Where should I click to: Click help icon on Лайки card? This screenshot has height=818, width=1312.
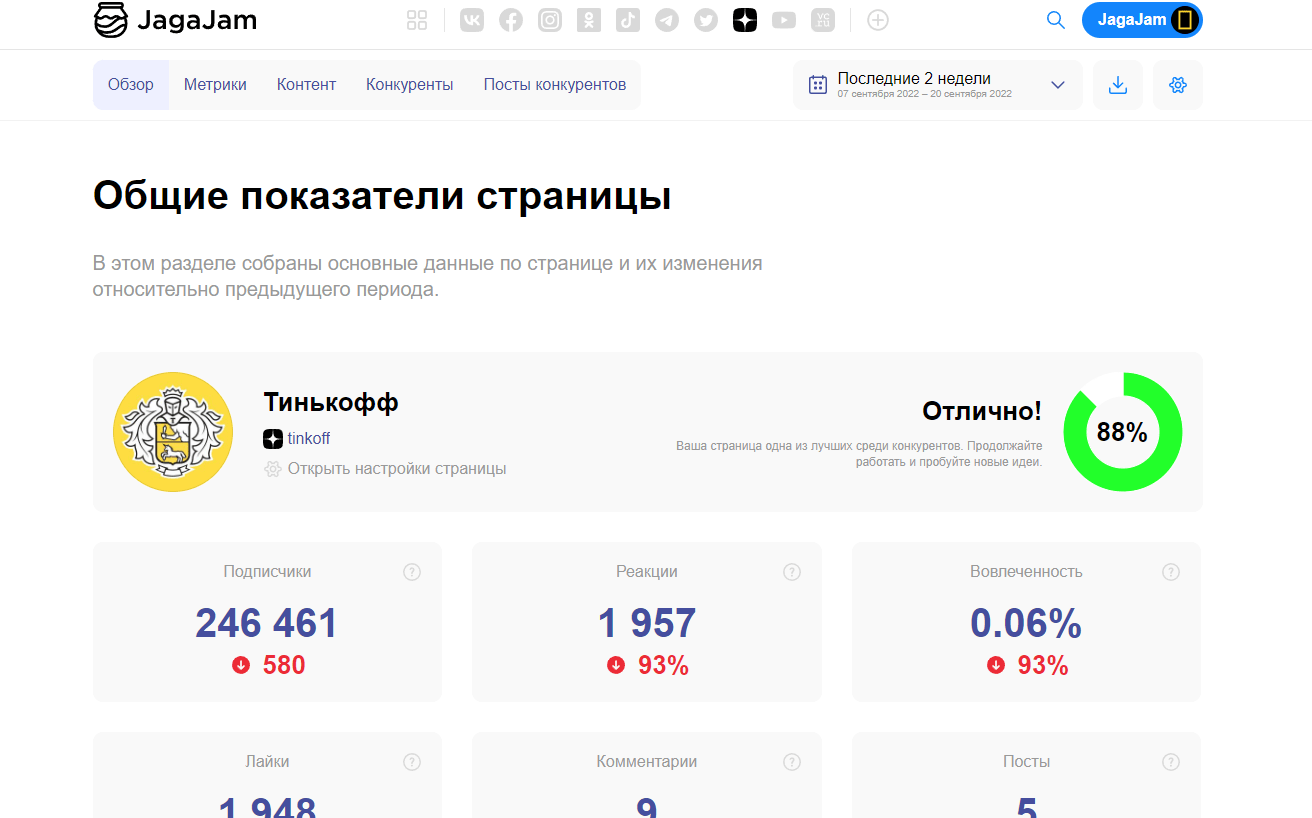click(x=412, y=762)
